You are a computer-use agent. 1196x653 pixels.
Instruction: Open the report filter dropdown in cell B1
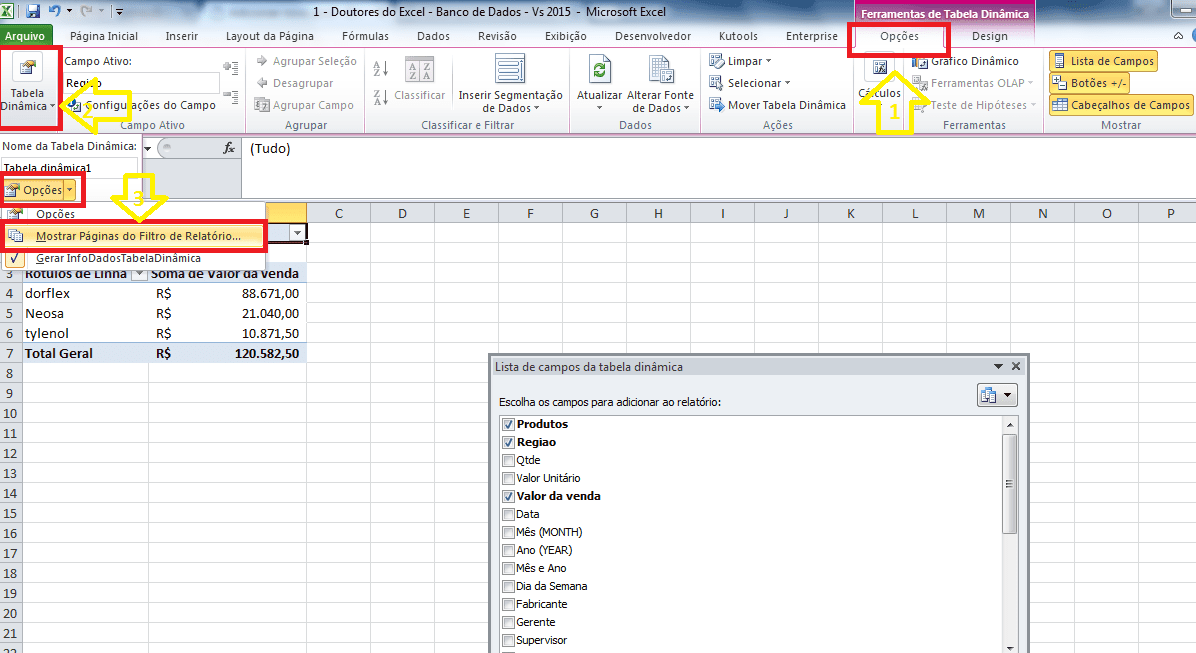(x=297, y=233)
